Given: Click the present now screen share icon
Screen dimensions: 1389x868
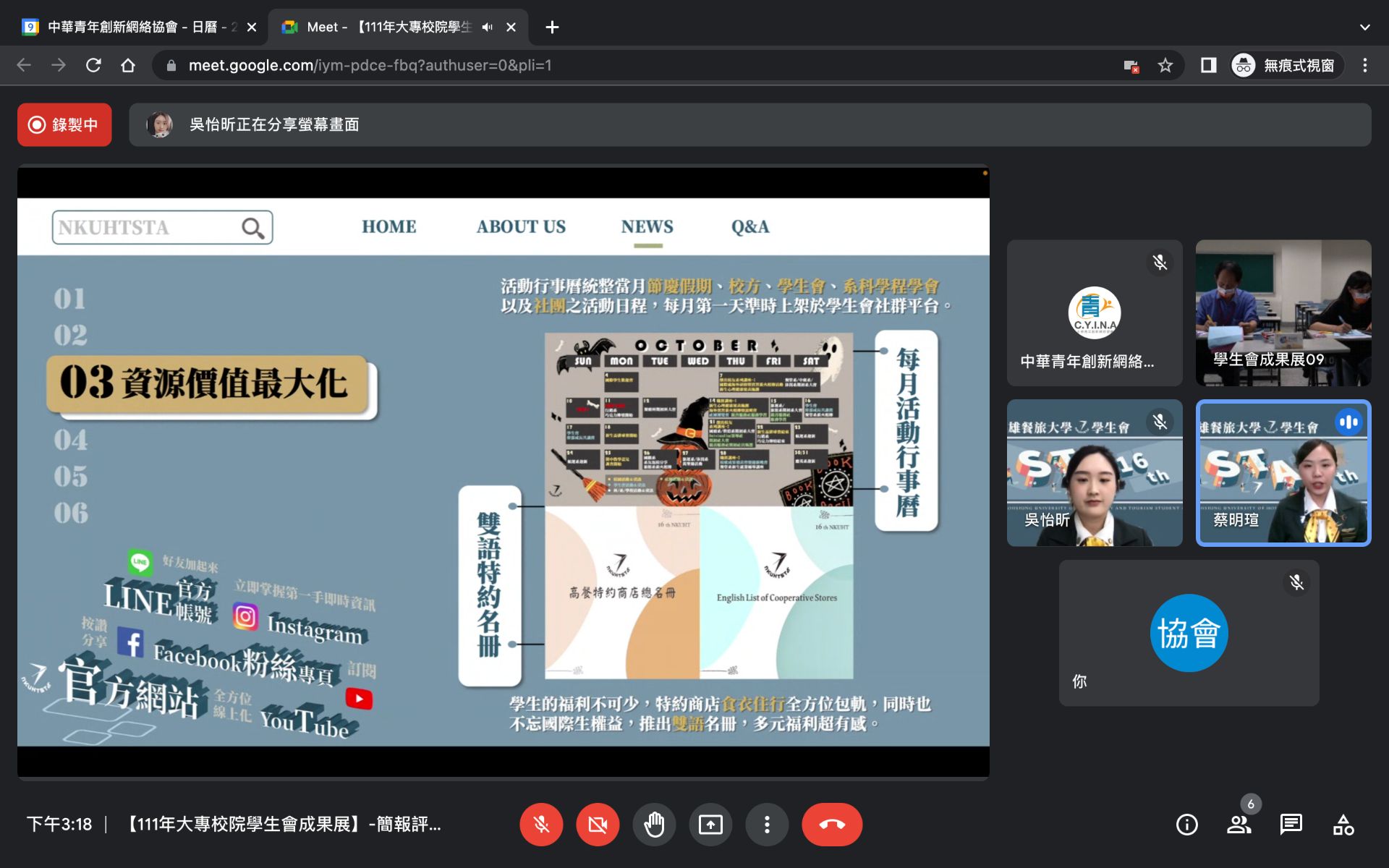Looking at the screenshot, I should [710, 825].
